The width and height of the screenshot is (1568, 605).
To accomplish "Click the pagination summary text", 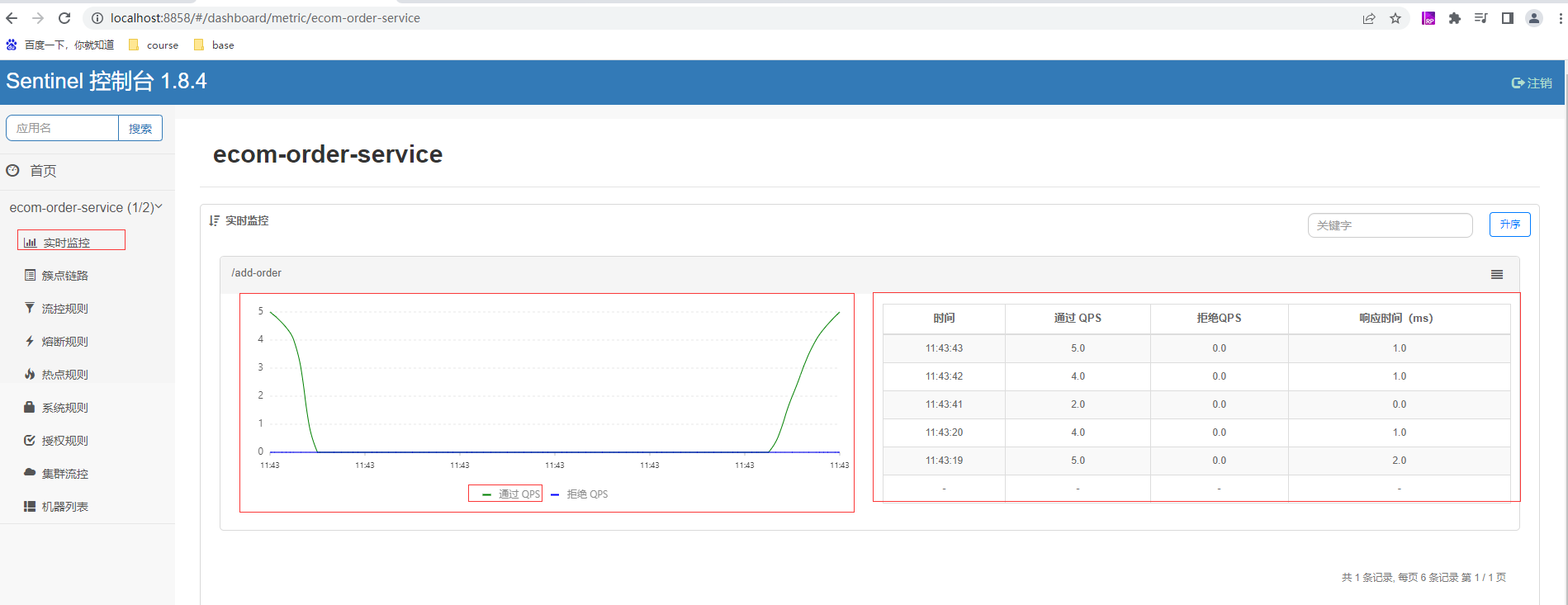I will [1424, 578].
